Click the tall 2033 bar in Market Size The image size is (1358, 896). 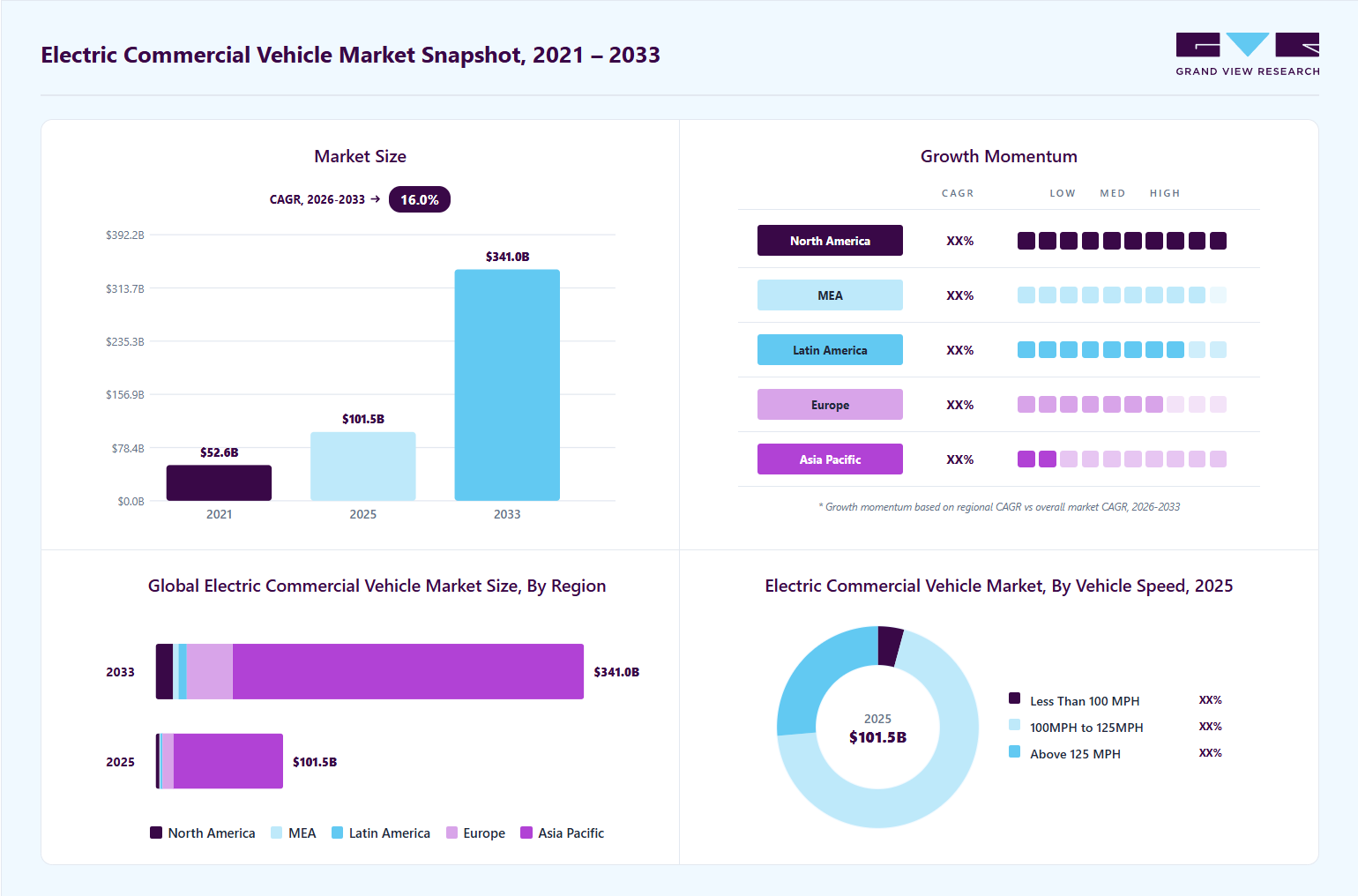[x=507, y=385]
